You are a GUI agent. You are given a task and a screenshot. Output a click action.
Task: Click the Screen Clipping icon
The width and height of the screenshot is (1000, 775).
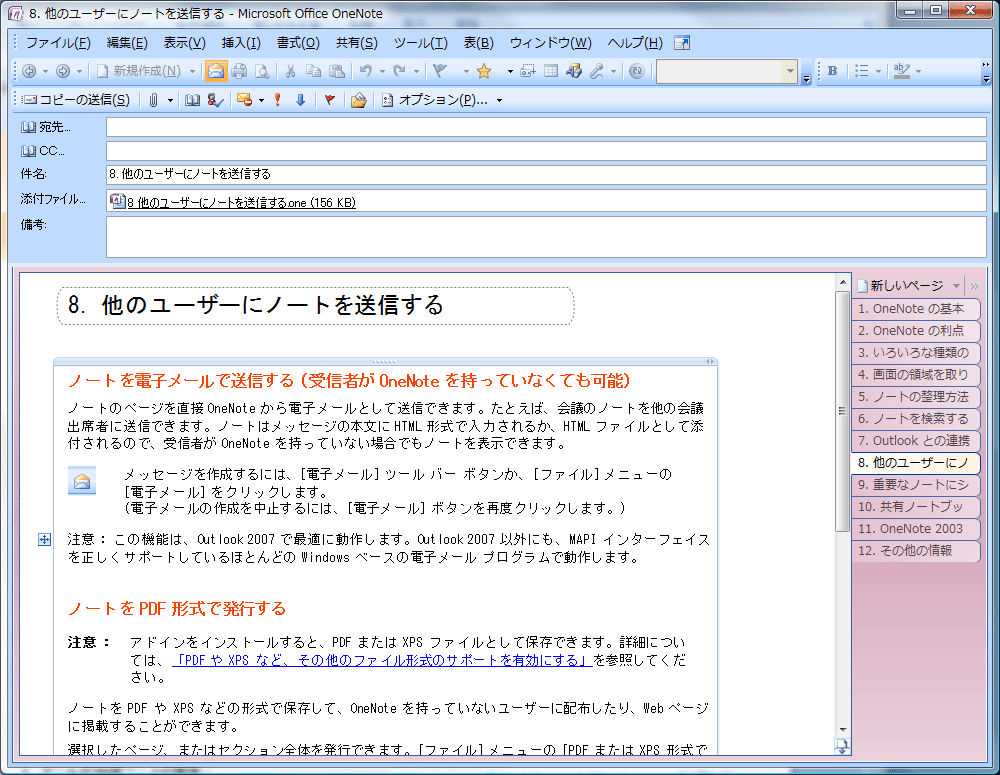[x=527, y=71]
